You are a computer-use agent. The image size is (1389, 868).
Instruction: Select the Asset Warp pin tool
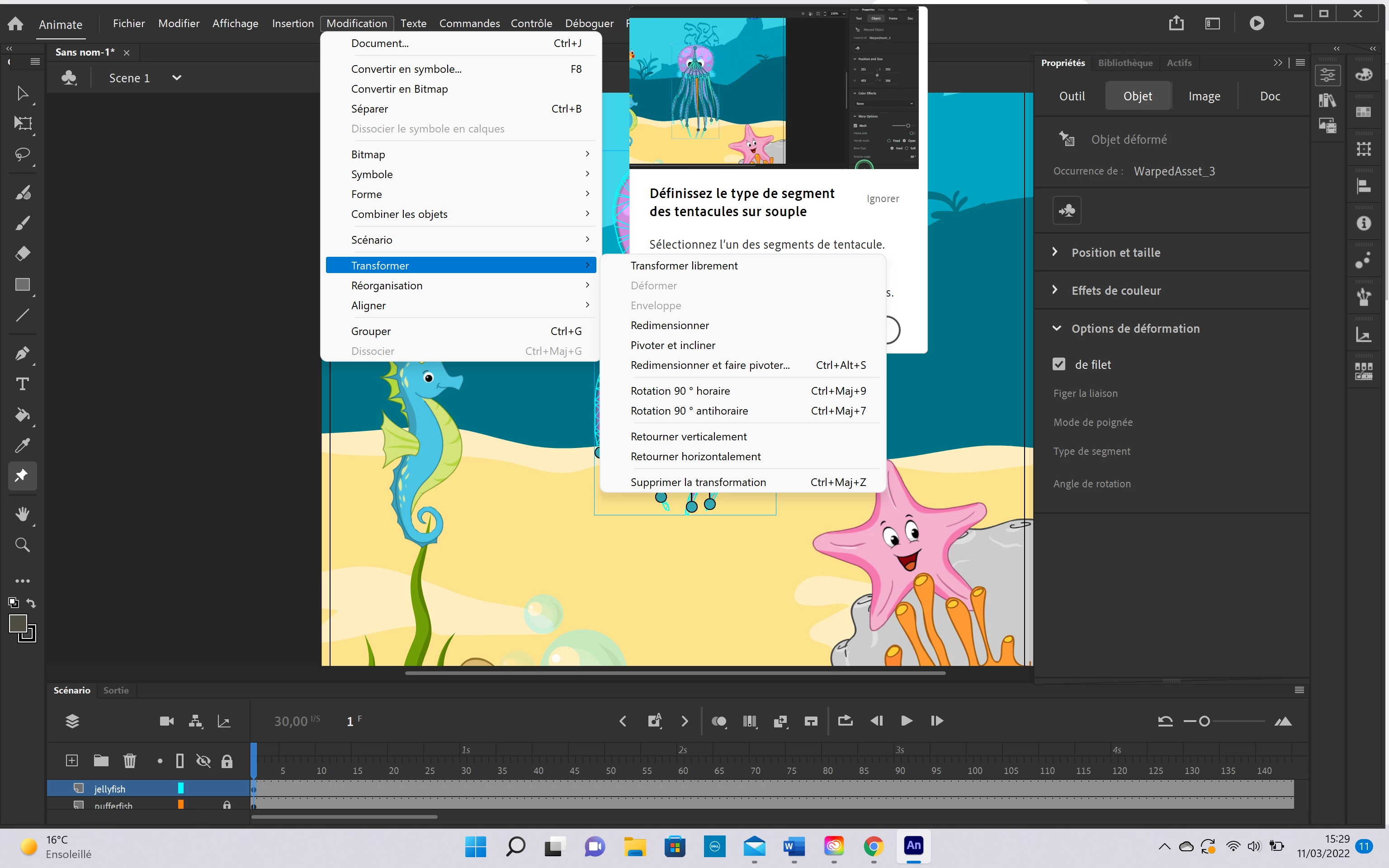(x=22, y=475)
